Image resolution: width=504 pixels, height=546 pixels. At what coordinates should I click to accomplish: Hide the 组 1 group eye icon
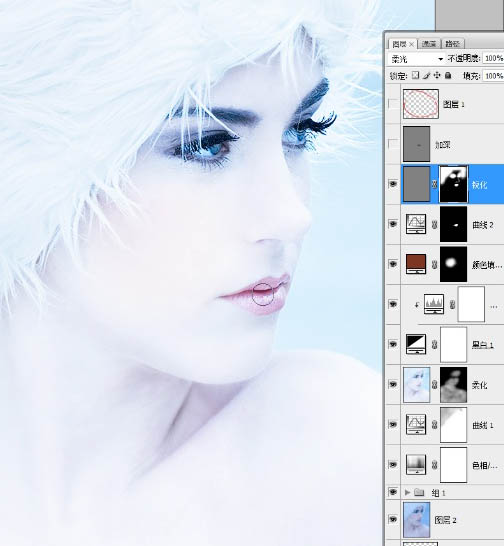coord(393,492)
